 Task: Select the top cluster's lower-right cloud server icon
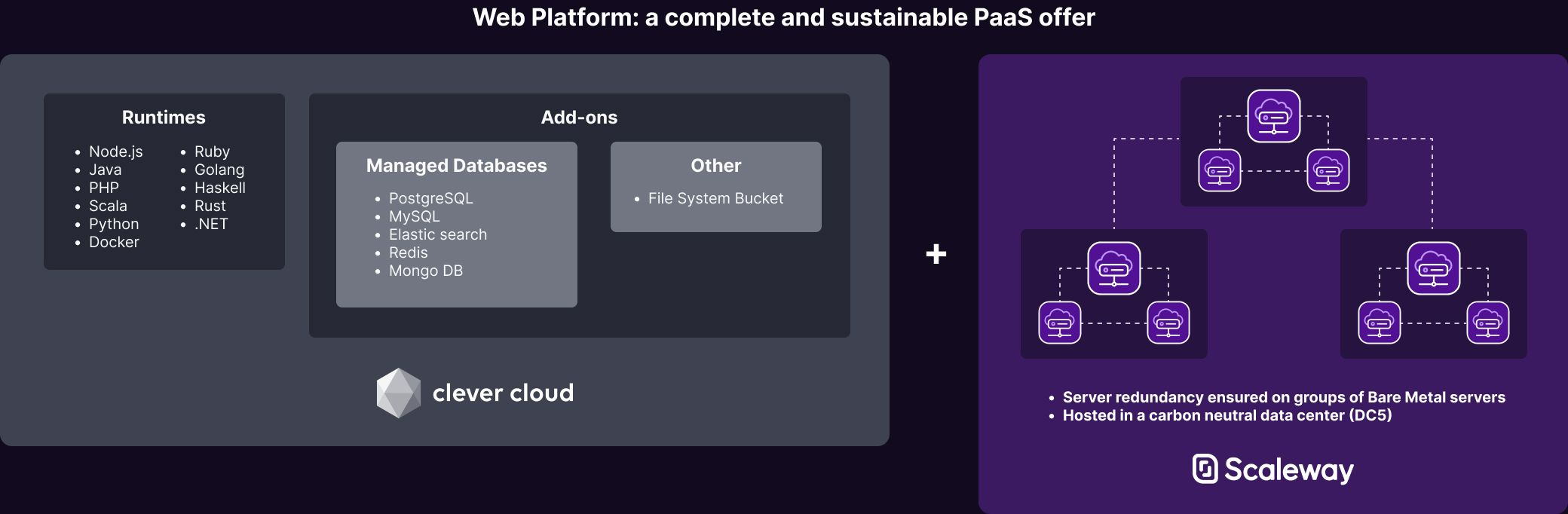point(1328,170)
